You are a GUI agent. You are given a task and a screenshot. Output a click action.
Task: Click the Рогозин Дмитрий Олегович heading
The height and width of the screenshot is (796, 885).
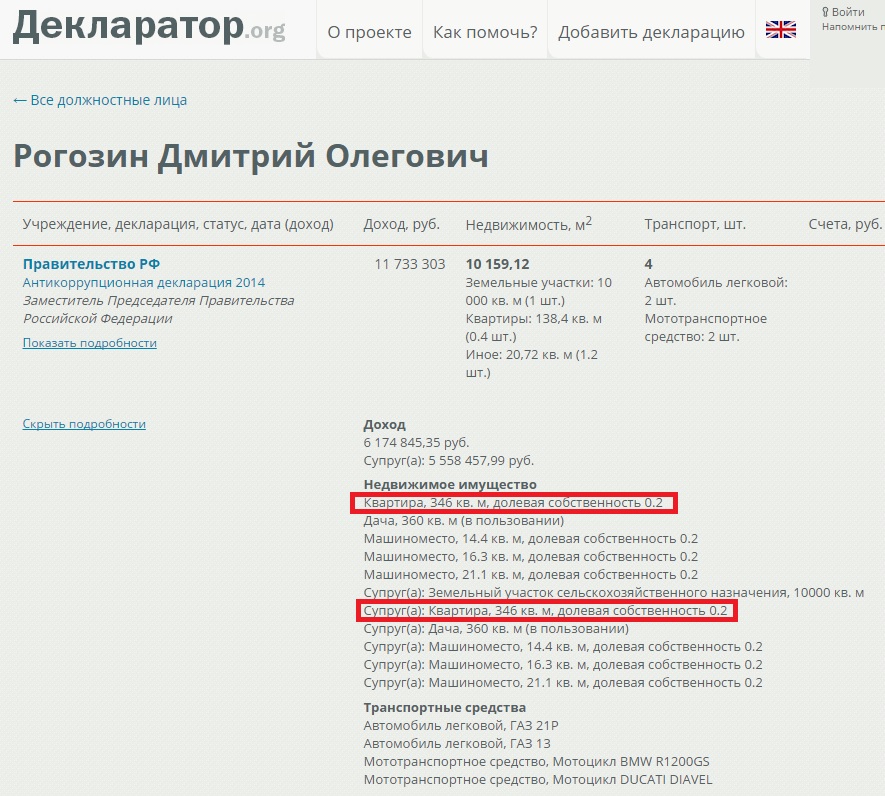tap(251, 157)
